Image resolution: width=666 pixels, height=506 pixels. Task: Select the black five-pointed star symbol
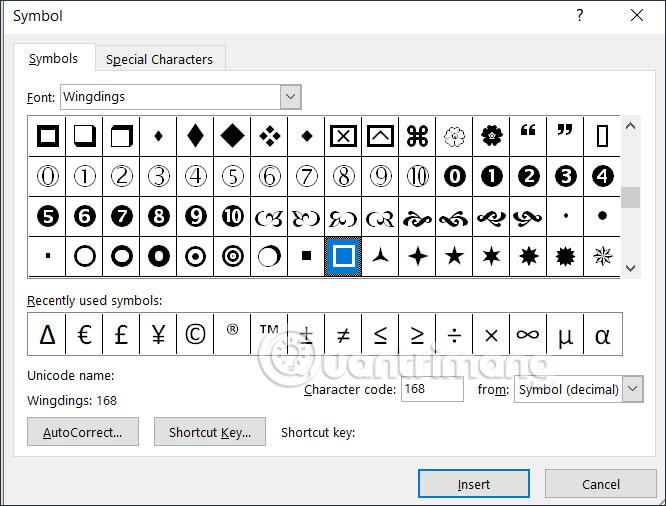click(454, 256)
